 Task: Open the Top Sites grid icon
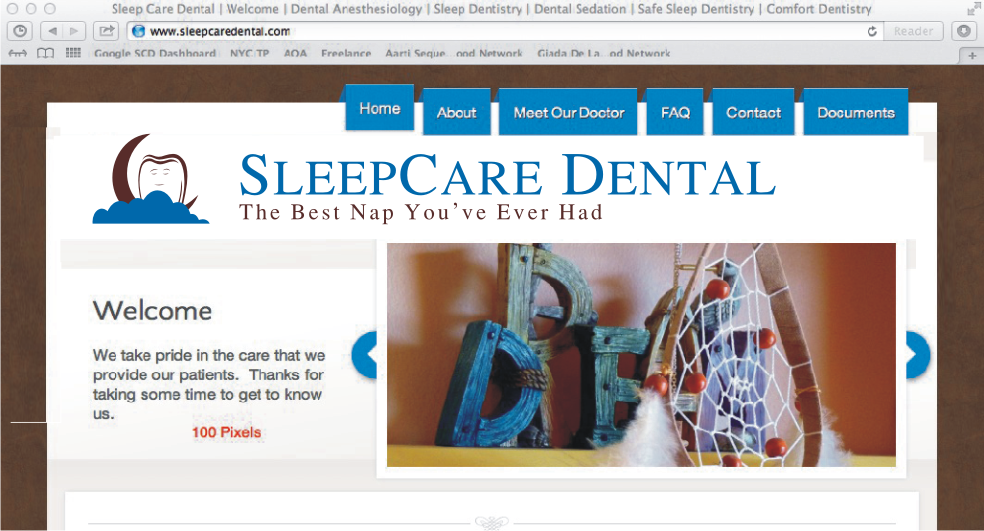point(73,53)
